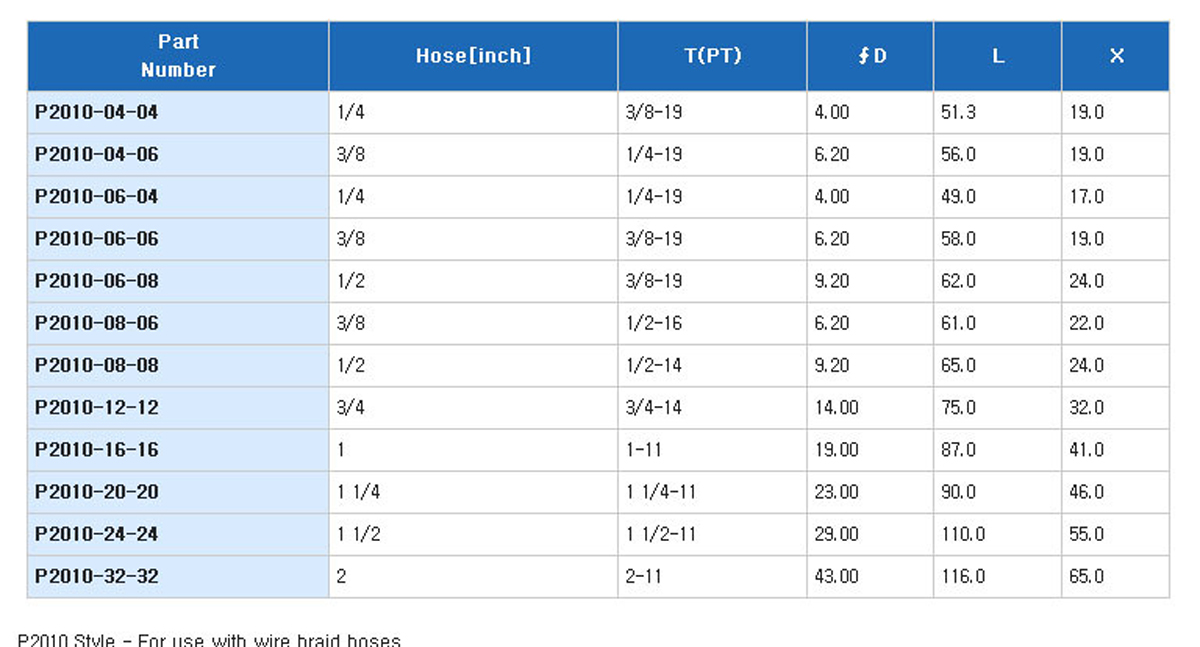Click the Hose[inch] column header
This screenshot has height=647, width=1200.
473,56
